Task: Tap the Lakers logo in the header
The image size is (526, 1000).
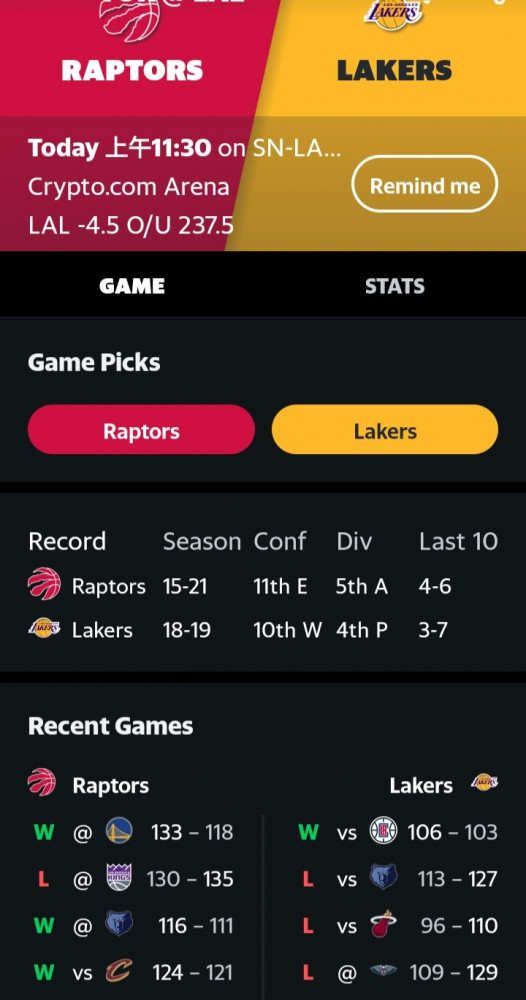Action: [393, 14]
